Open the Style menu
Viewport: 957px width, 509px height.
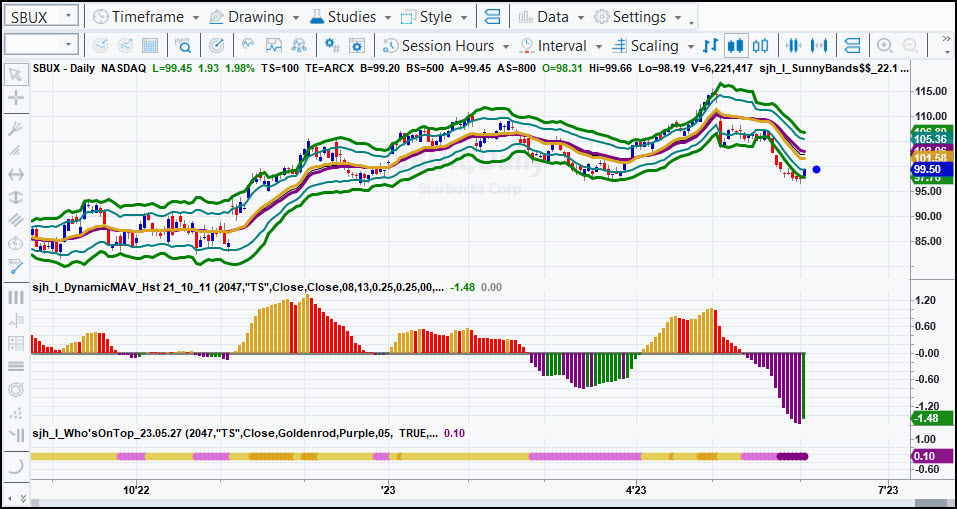(x=435, y=16)
